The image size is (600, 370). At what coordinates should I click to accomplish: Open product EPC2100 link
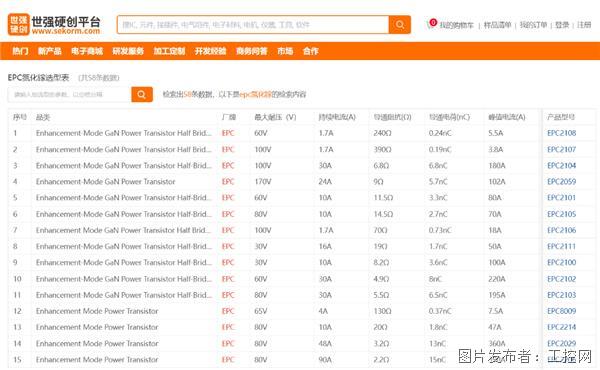click(561, 262)
